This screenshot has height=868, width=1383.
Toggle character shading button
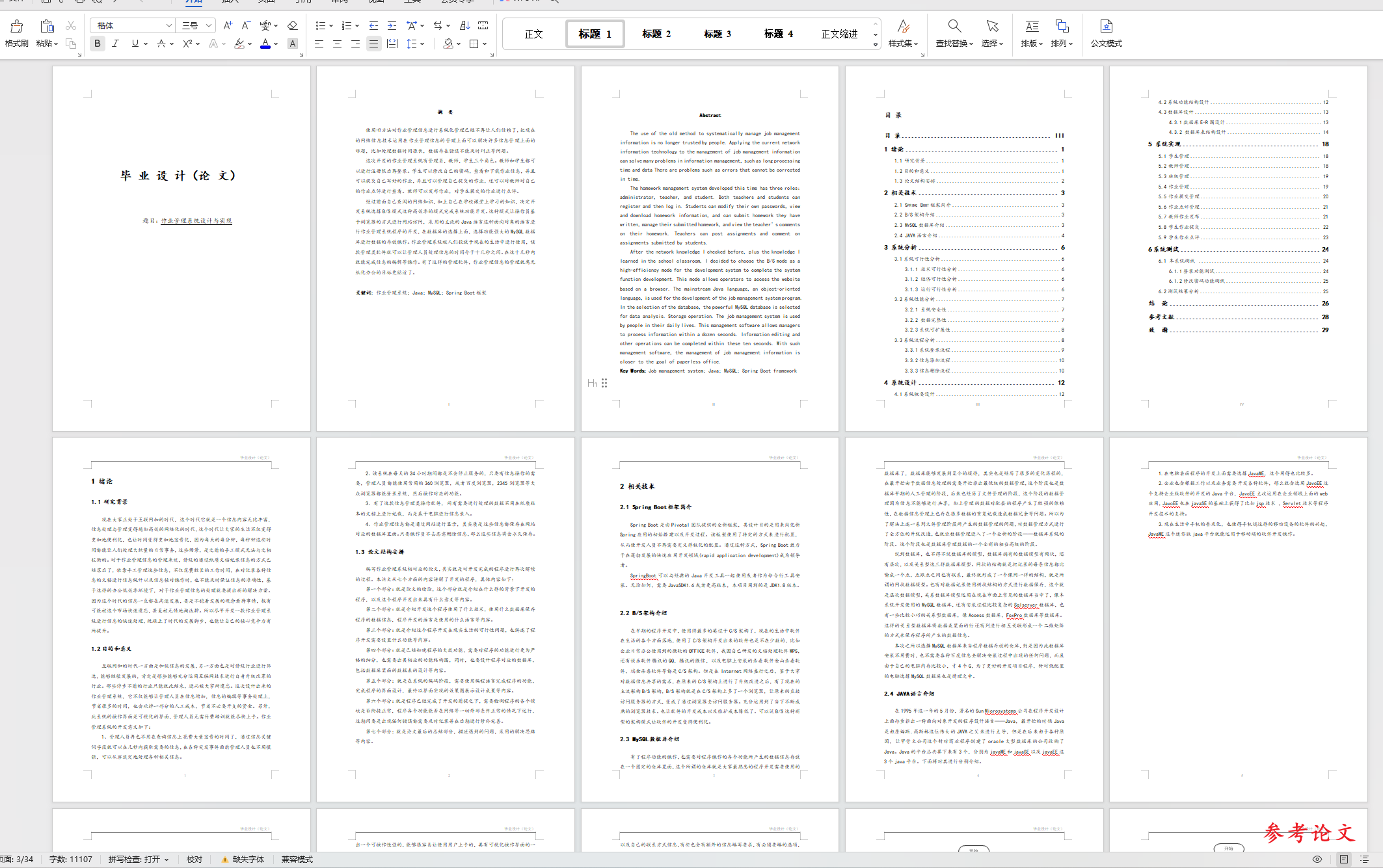click(x=293, y=44)
